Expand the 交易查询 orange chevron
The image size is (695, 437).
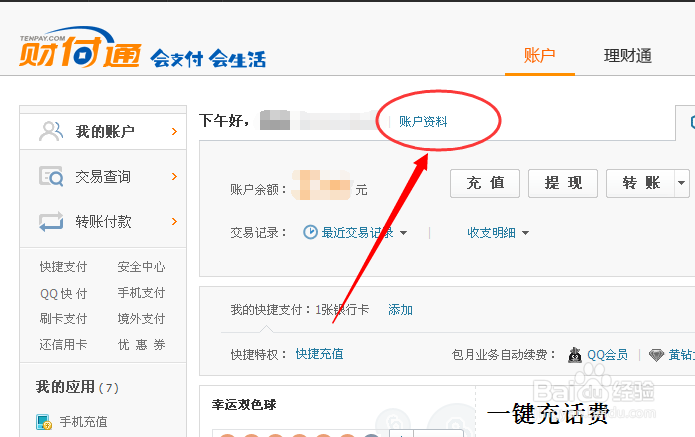tap(174, 177)
